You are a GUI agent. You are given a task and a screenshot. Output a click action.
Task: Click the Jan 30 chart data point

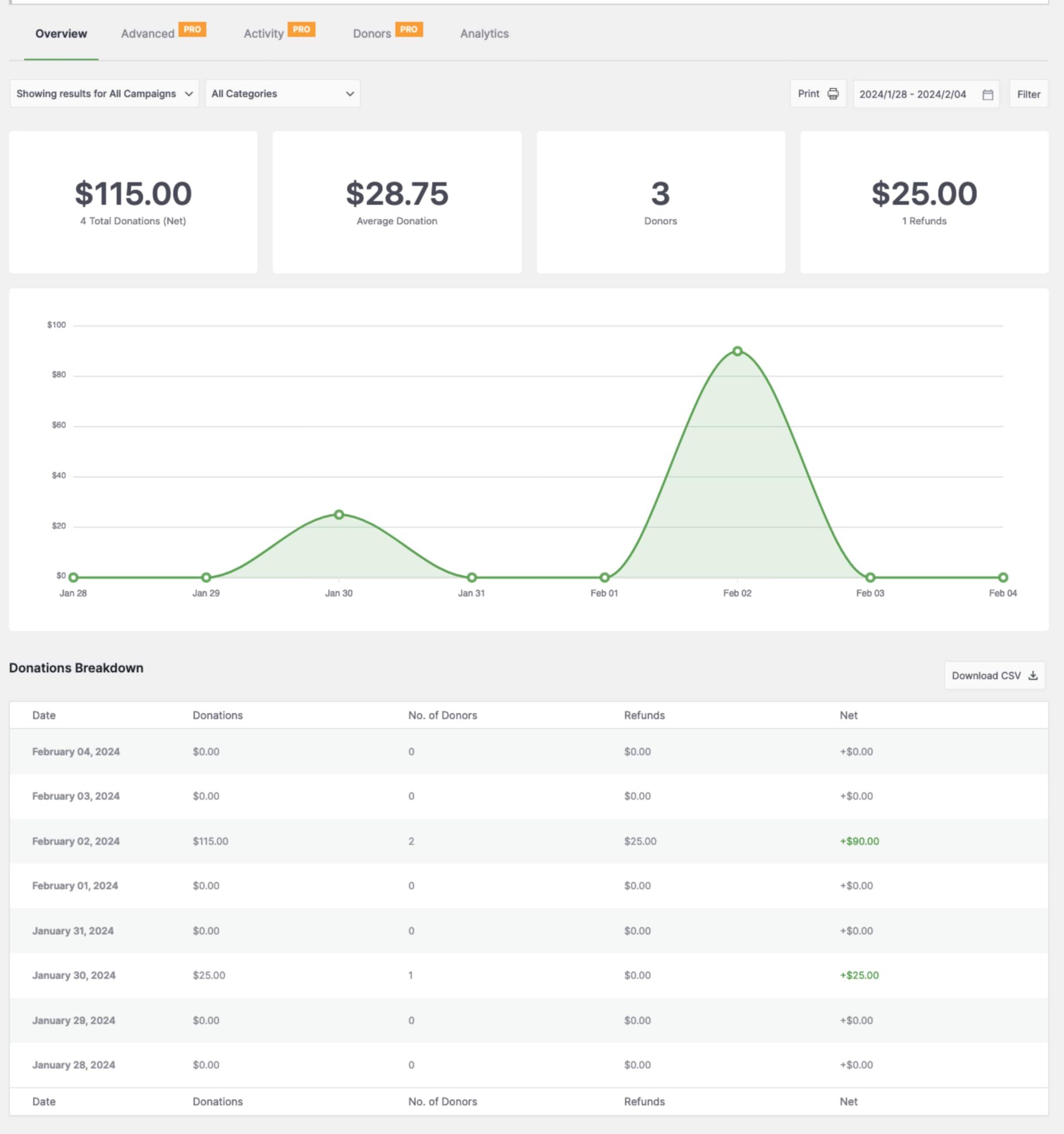coord(339,514)
